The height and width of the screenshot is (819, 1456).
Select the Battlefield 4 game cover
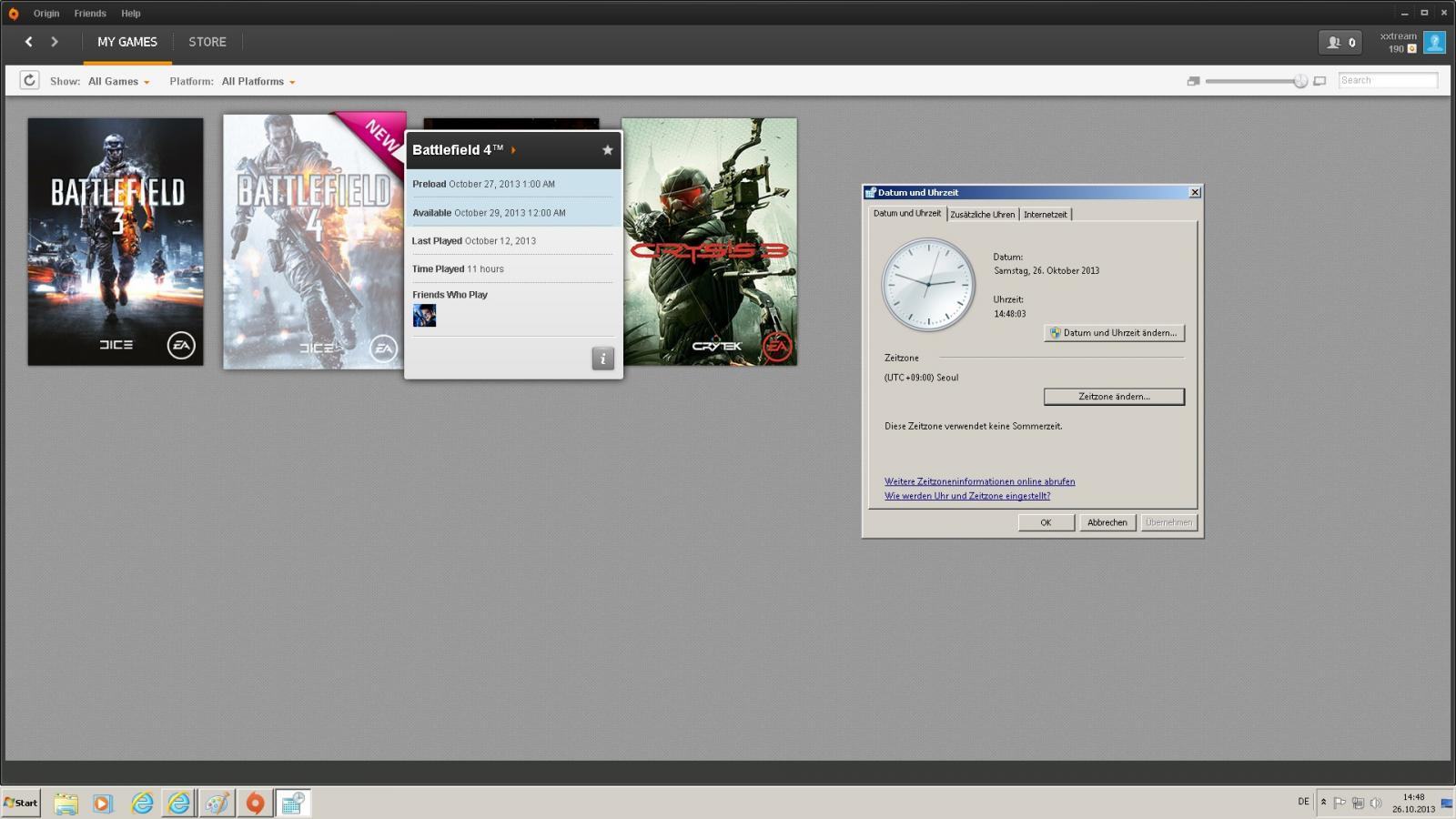point(314,241)
